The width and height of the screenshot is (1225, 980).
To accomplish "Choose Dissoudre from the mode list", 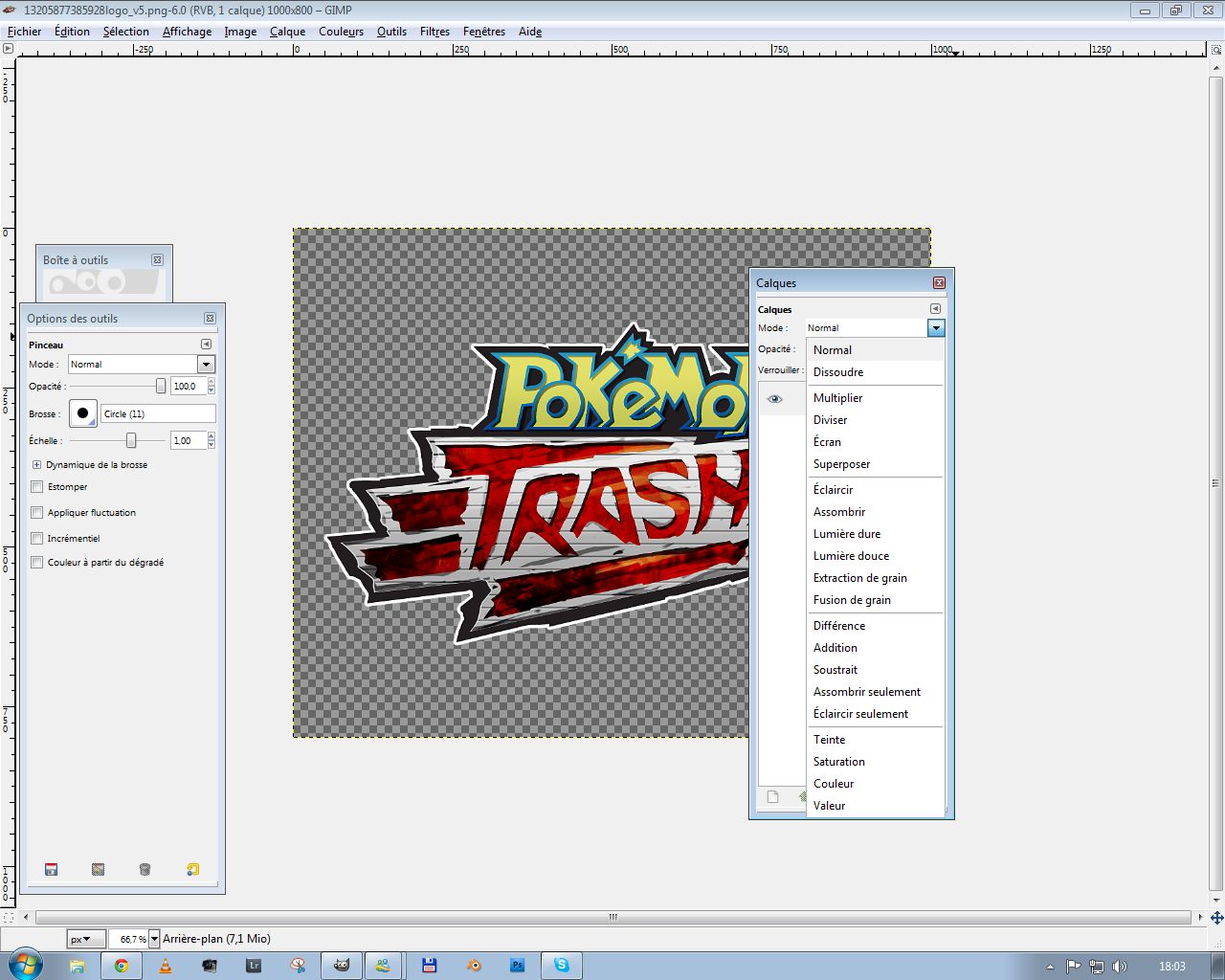I will click(876, 372).
